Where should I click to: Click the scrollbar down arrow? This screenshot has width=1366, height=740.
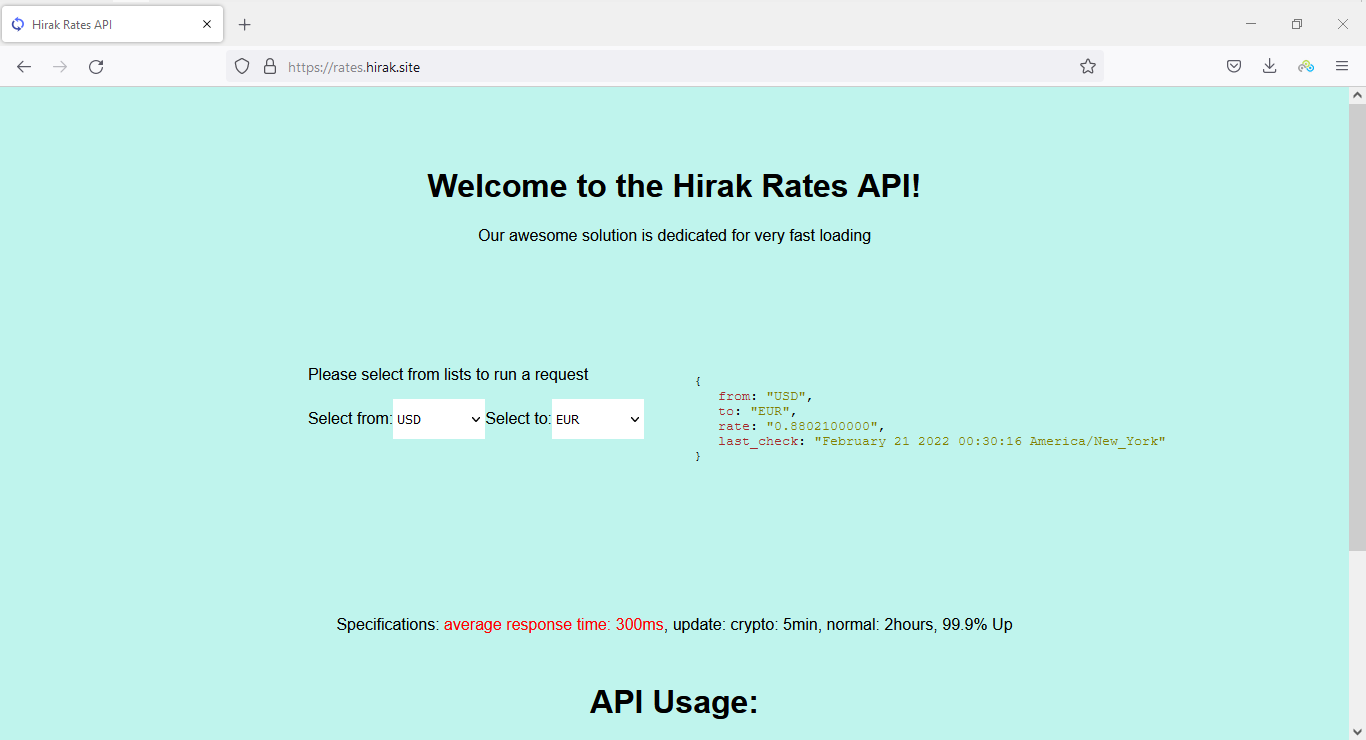(x=1357, y=731)
